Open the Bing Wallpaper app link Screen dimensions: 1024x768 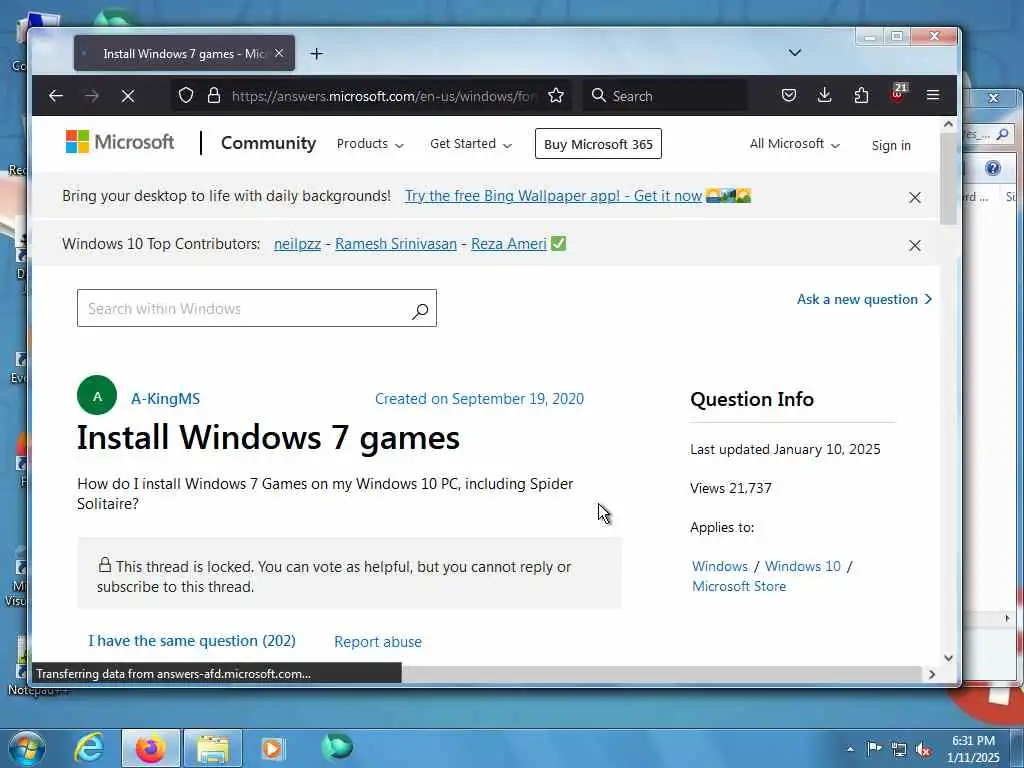pyautogui.click(x=553, y=196)
